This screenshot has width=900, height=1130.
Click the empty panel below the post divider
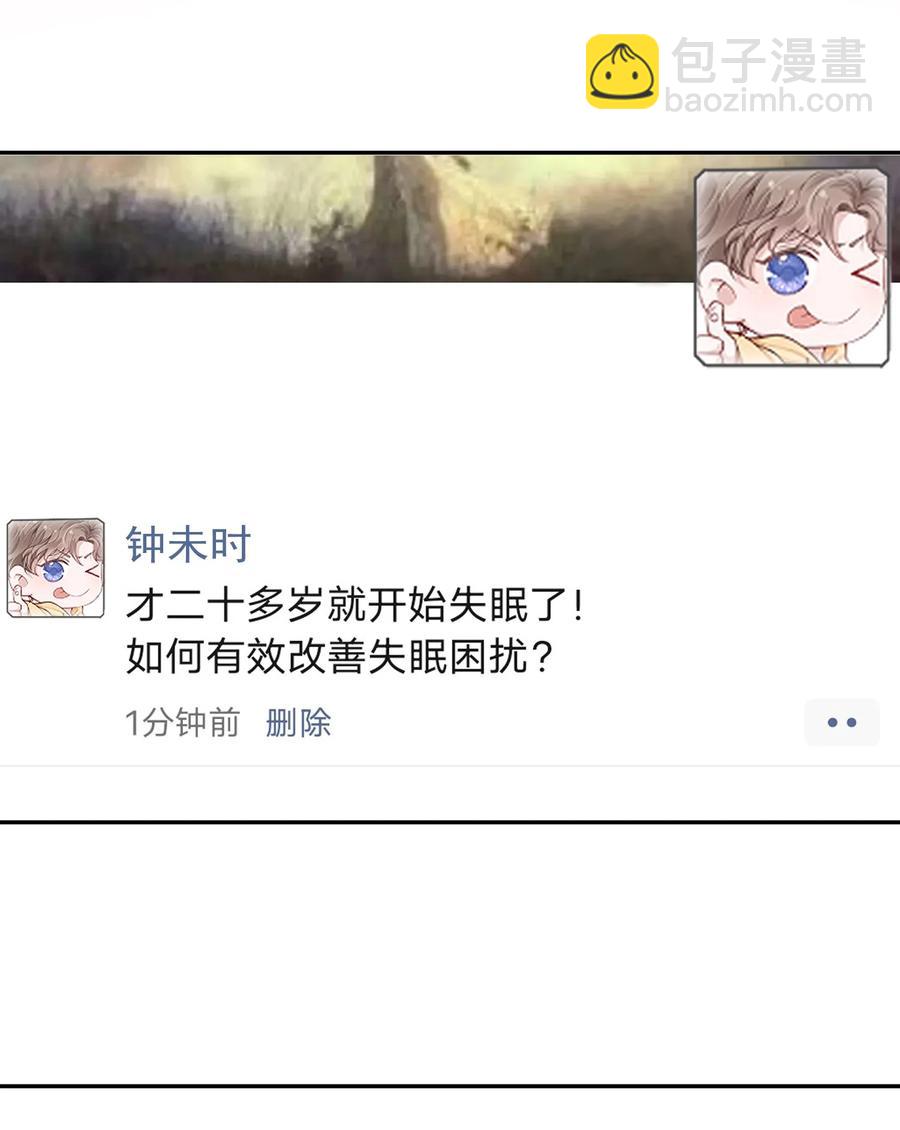450,953
